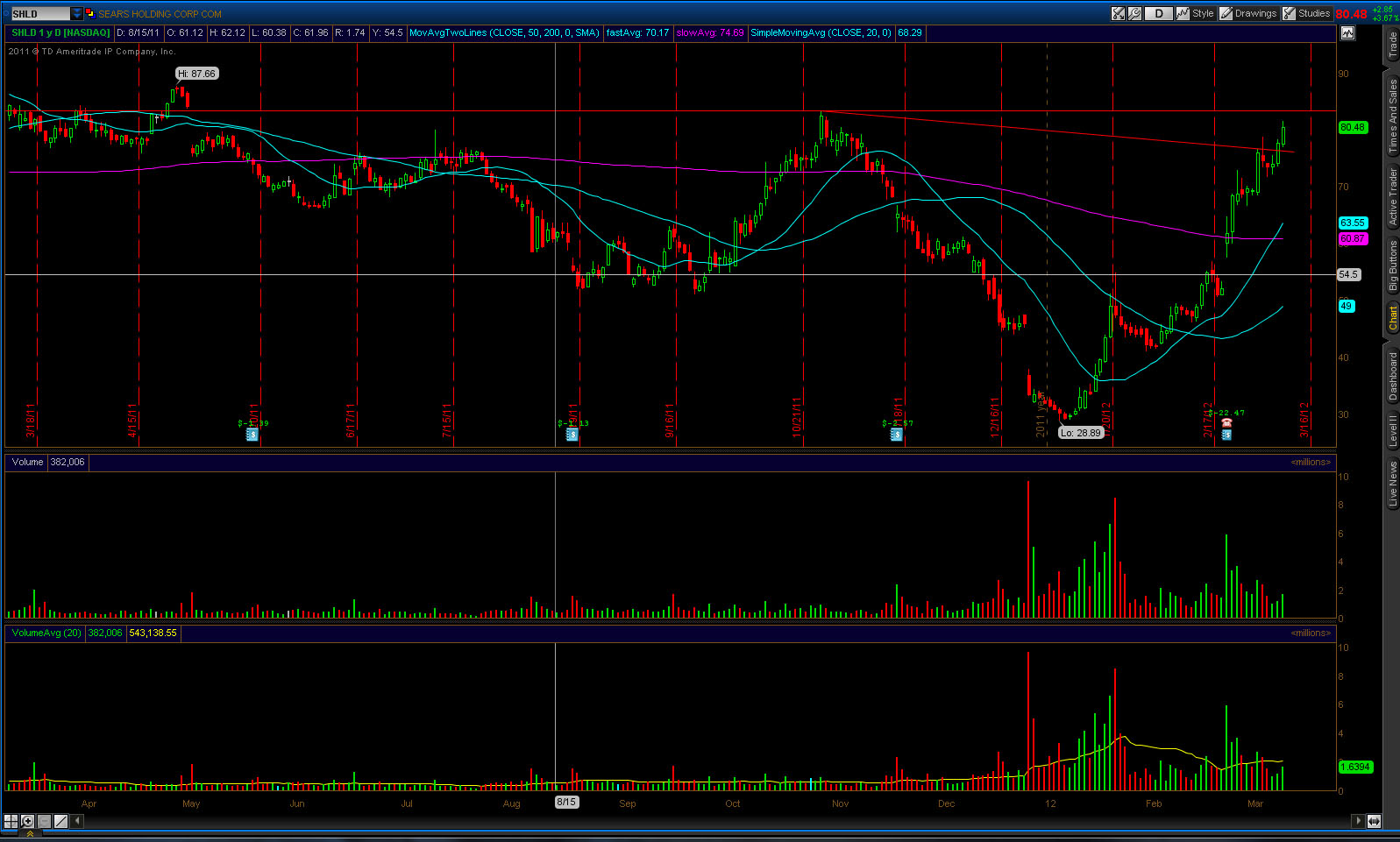Screen dimensions: 1400x842
Task: Open the Dashboard side tab
Action: click(x=1392, y=376)
